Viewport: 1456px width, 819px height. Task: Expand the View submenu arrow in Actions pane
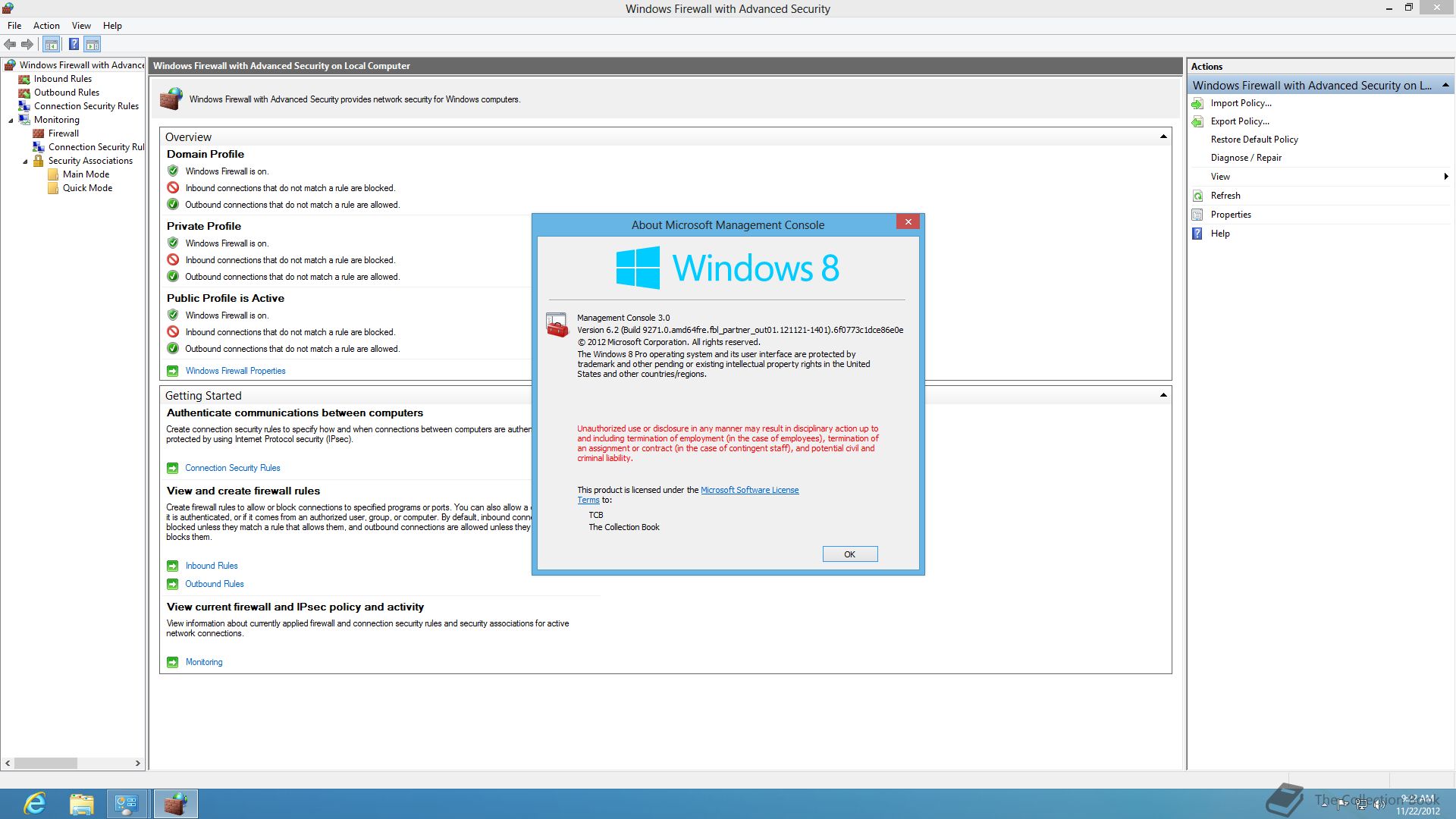coord(1446,177)
